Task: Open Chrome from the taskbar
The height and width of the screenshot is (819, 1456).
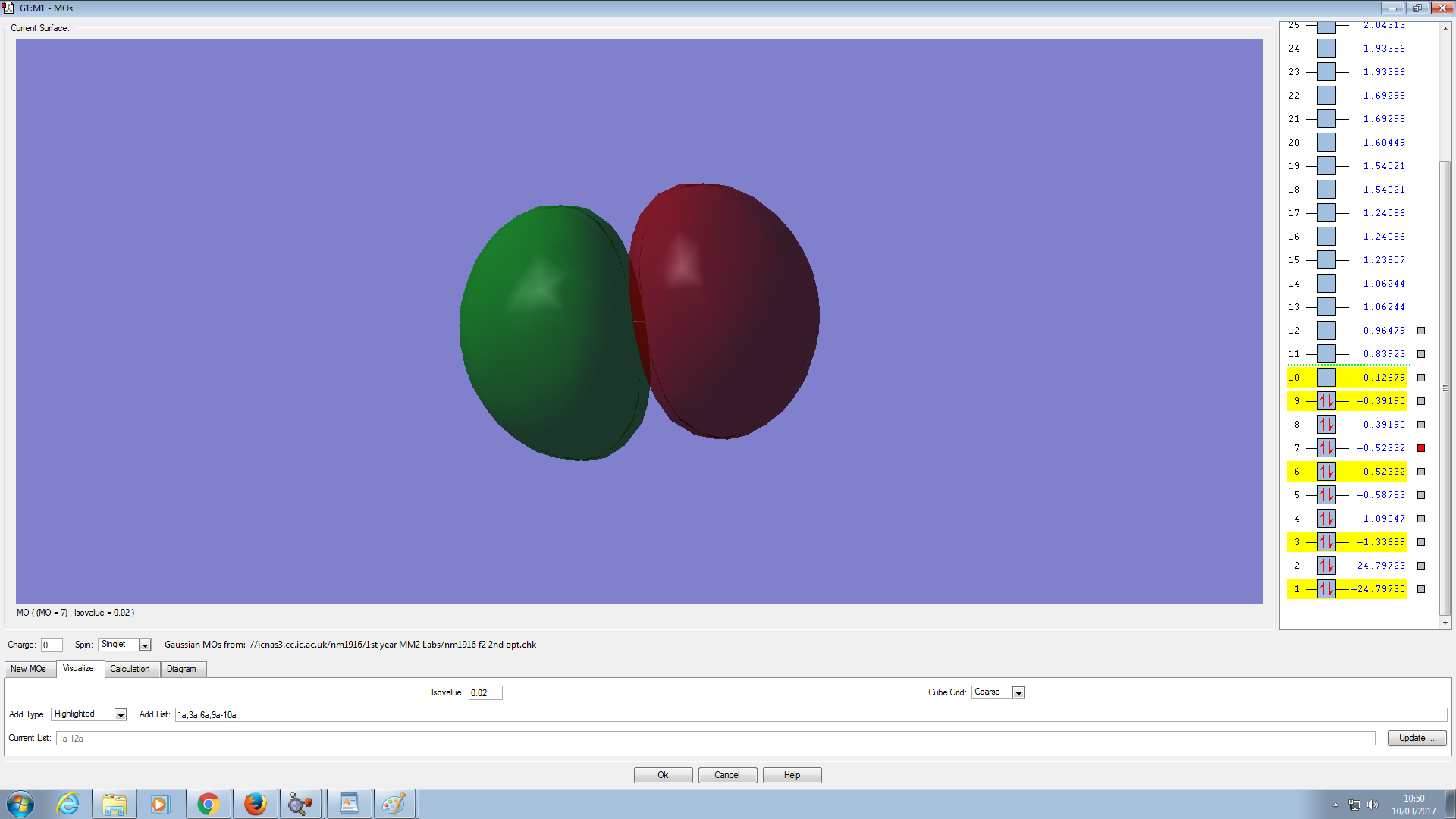Action: (x=208, y=804)
